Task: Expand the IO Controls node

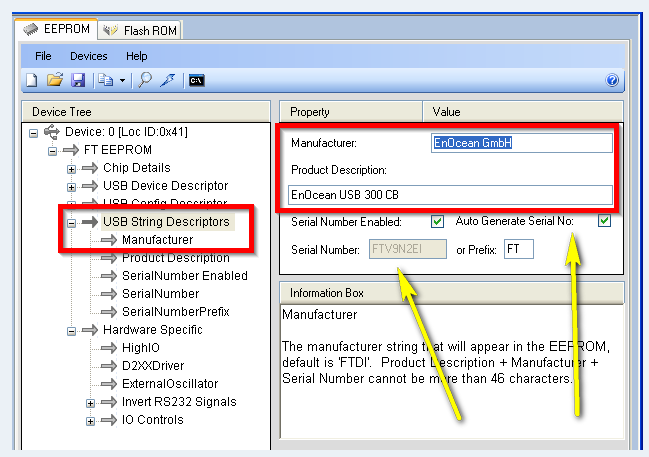Action: click(x=90, y=421)
